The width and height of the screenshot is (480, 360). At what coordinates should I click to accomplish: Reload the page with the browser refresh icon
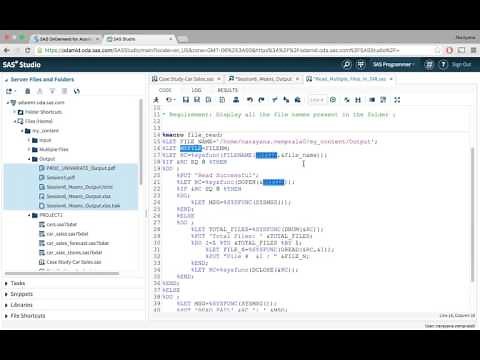click(28, 50)
